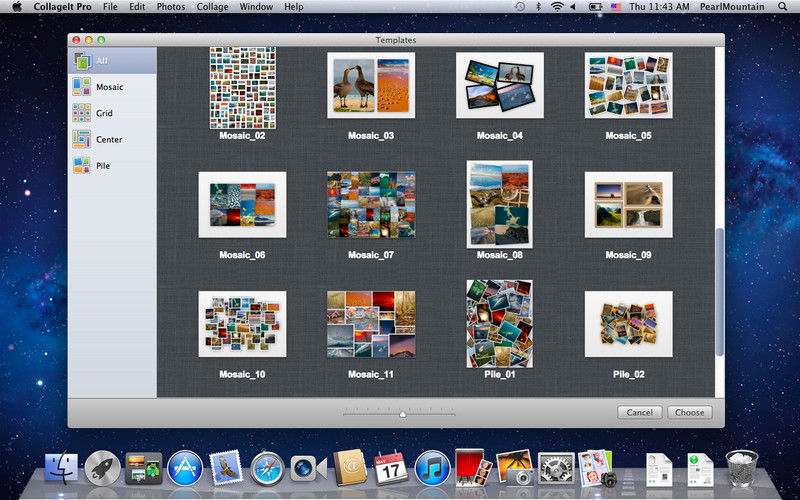
Task: Launch iTunes from the dock
Action: [x=432, y=468]
